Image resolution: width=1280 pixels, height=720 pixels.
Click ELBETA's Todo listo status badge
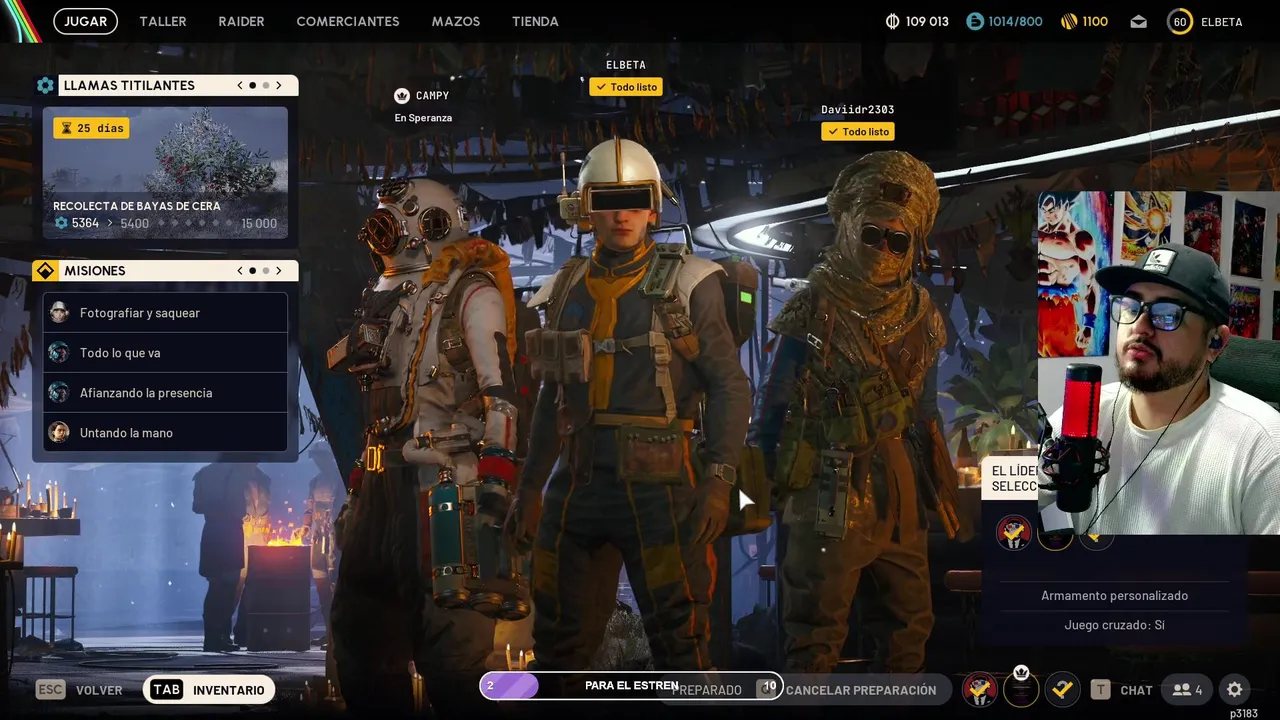pyautogui.click(x=626, y=87)
